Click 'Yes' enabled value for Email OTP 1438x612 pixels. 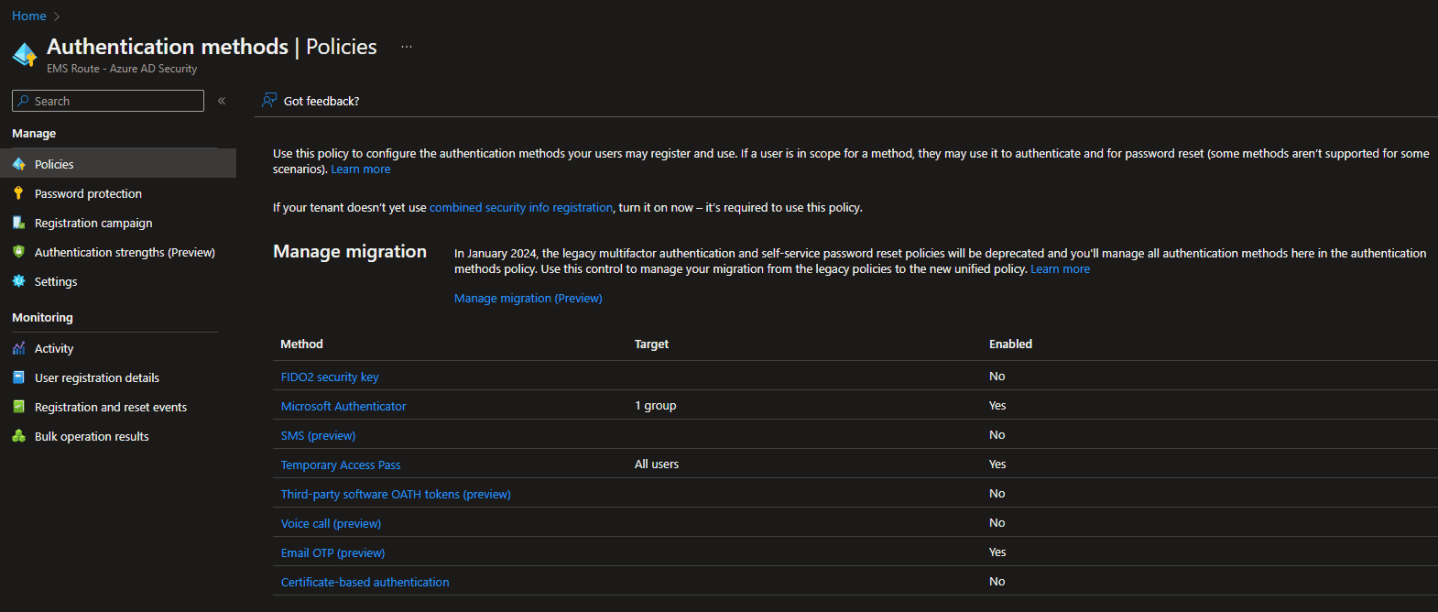(x=998, y=552)
